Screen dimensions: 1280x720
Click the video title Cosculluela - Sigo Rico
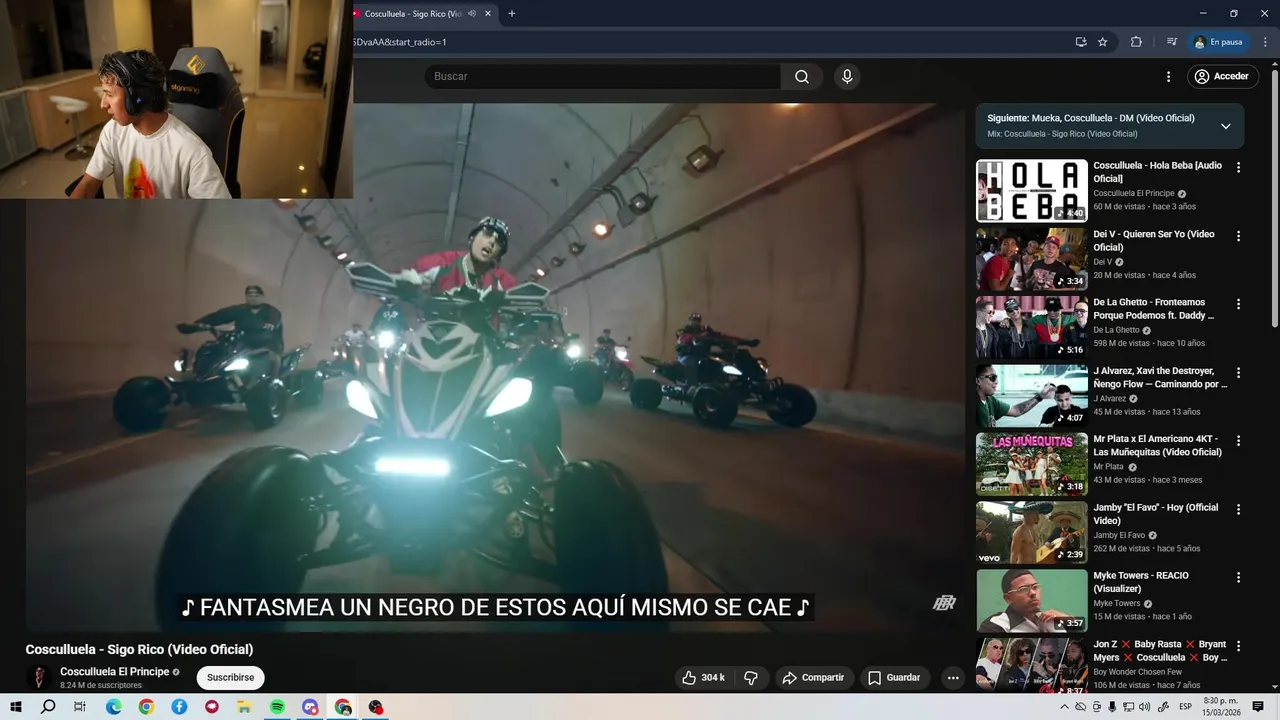139,649
